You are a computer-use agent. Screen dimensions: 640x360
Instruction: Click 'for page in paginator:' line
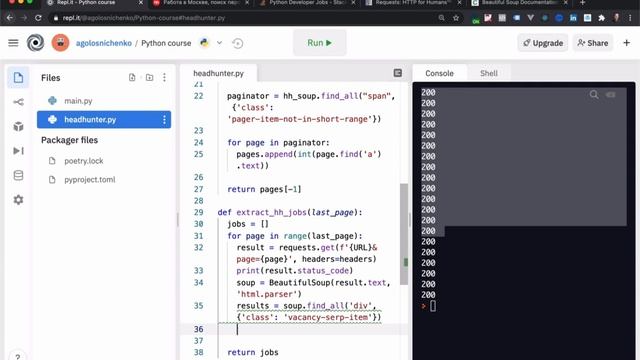[x=278, y=143]
